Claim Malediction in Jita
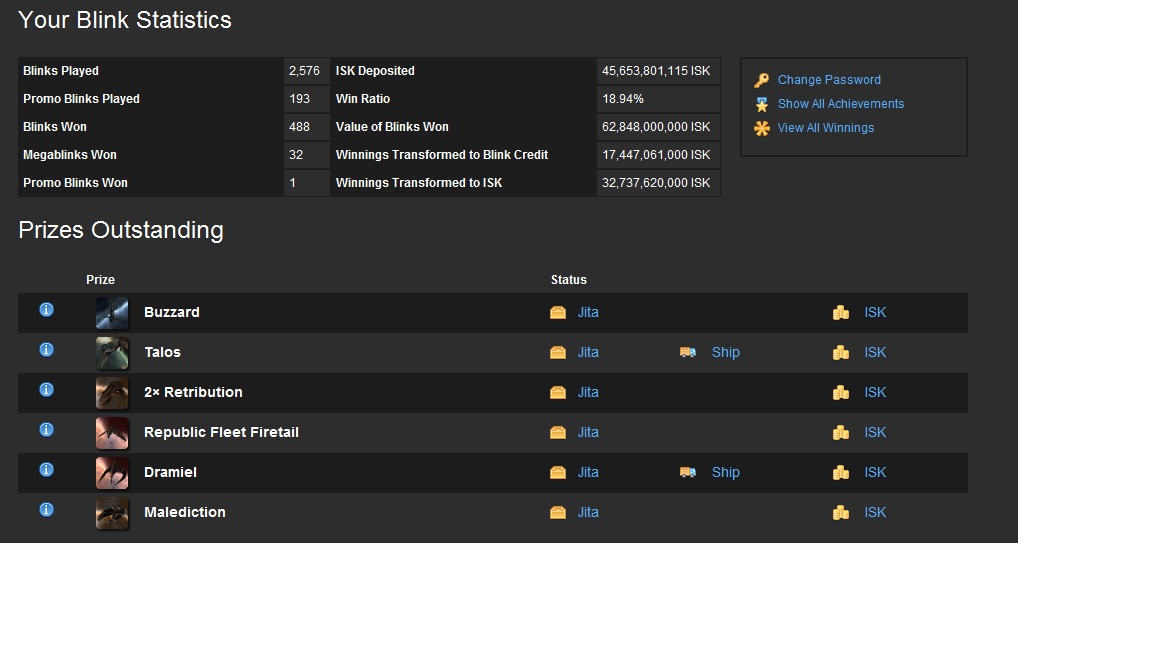1152x648 pixels. [x=588, y=513]
